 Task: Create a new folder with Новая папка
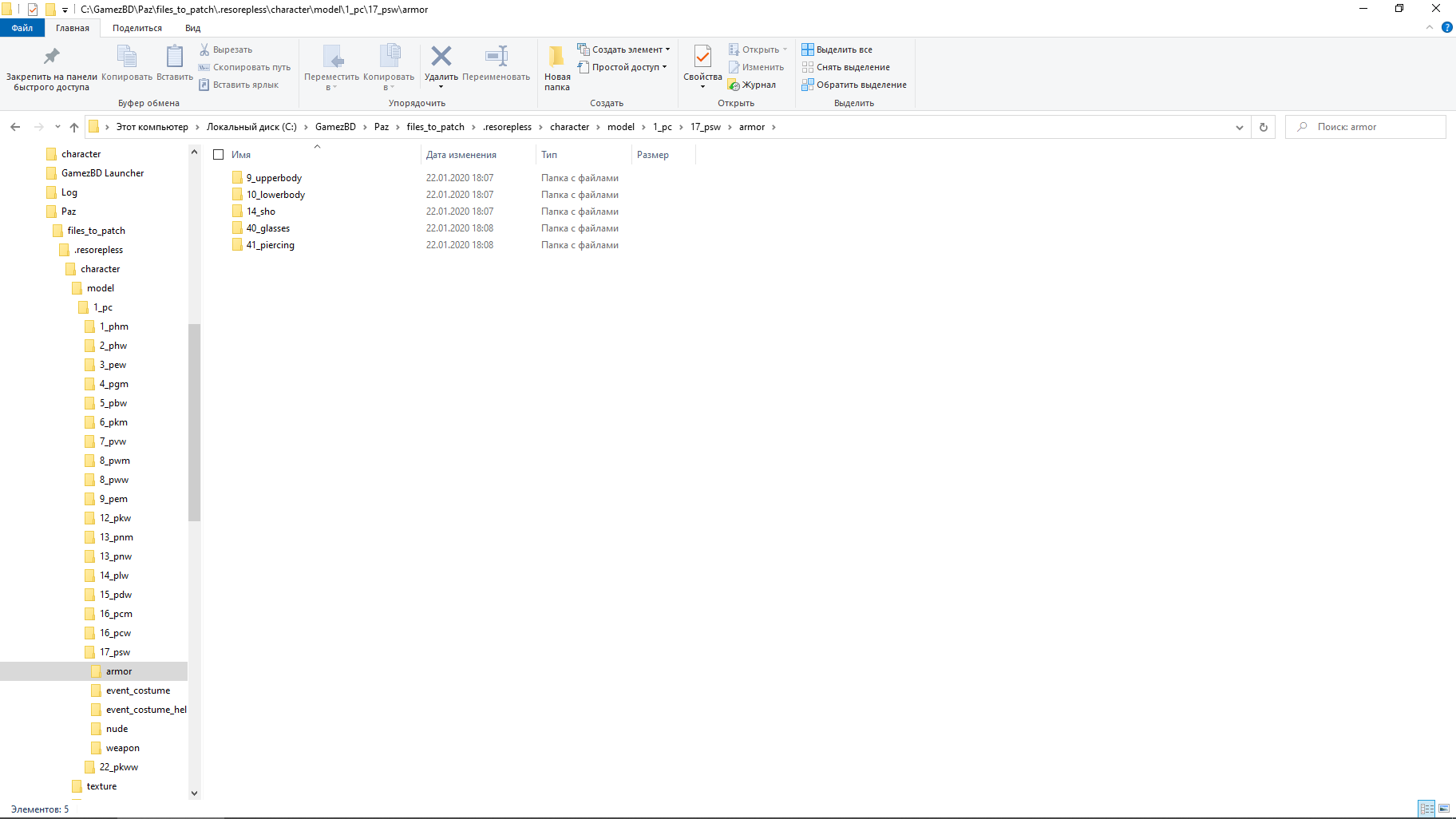point(557,67)
